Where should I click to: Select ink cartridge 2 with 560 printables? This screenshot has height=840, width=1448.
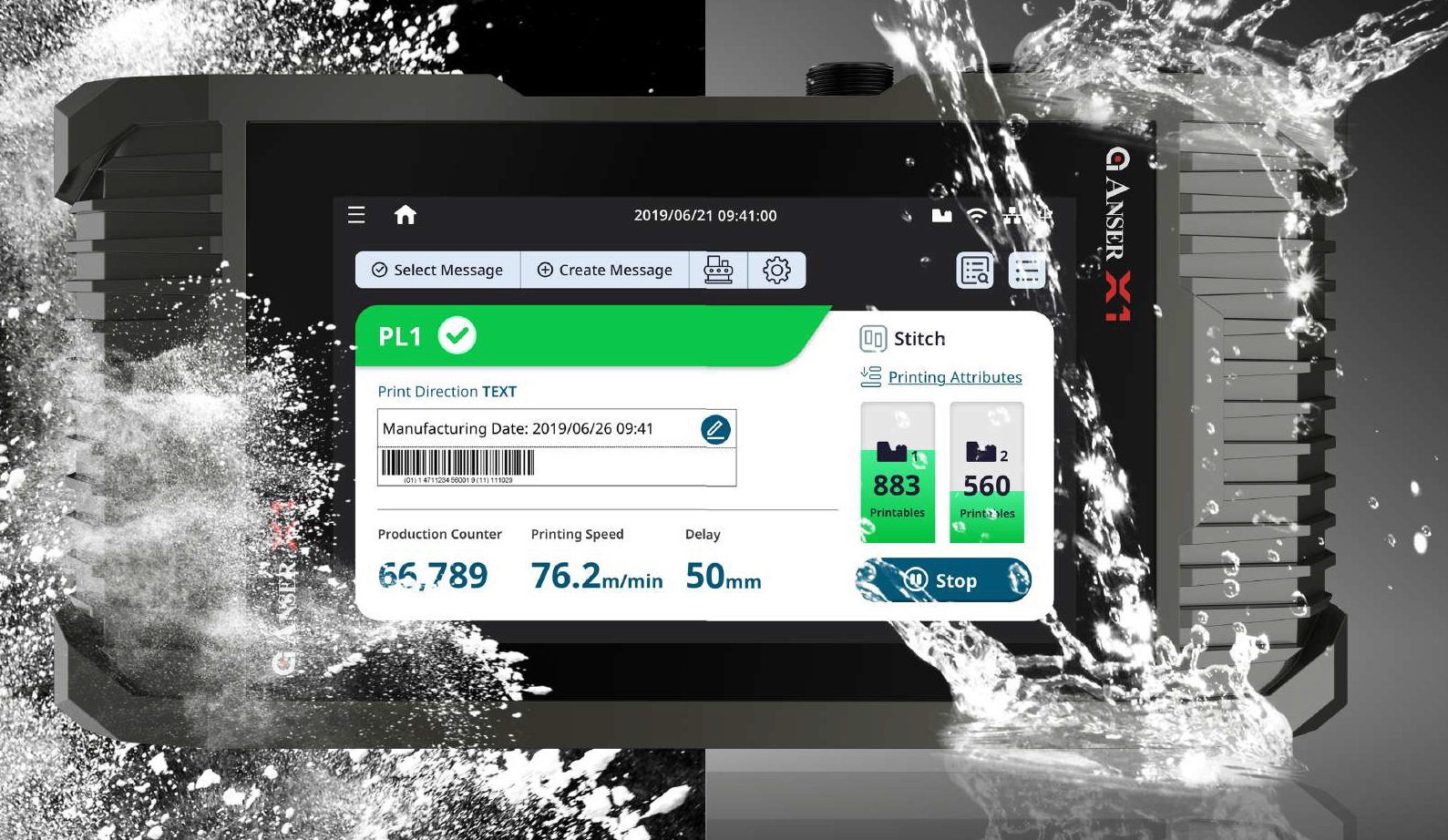(987, 473)
